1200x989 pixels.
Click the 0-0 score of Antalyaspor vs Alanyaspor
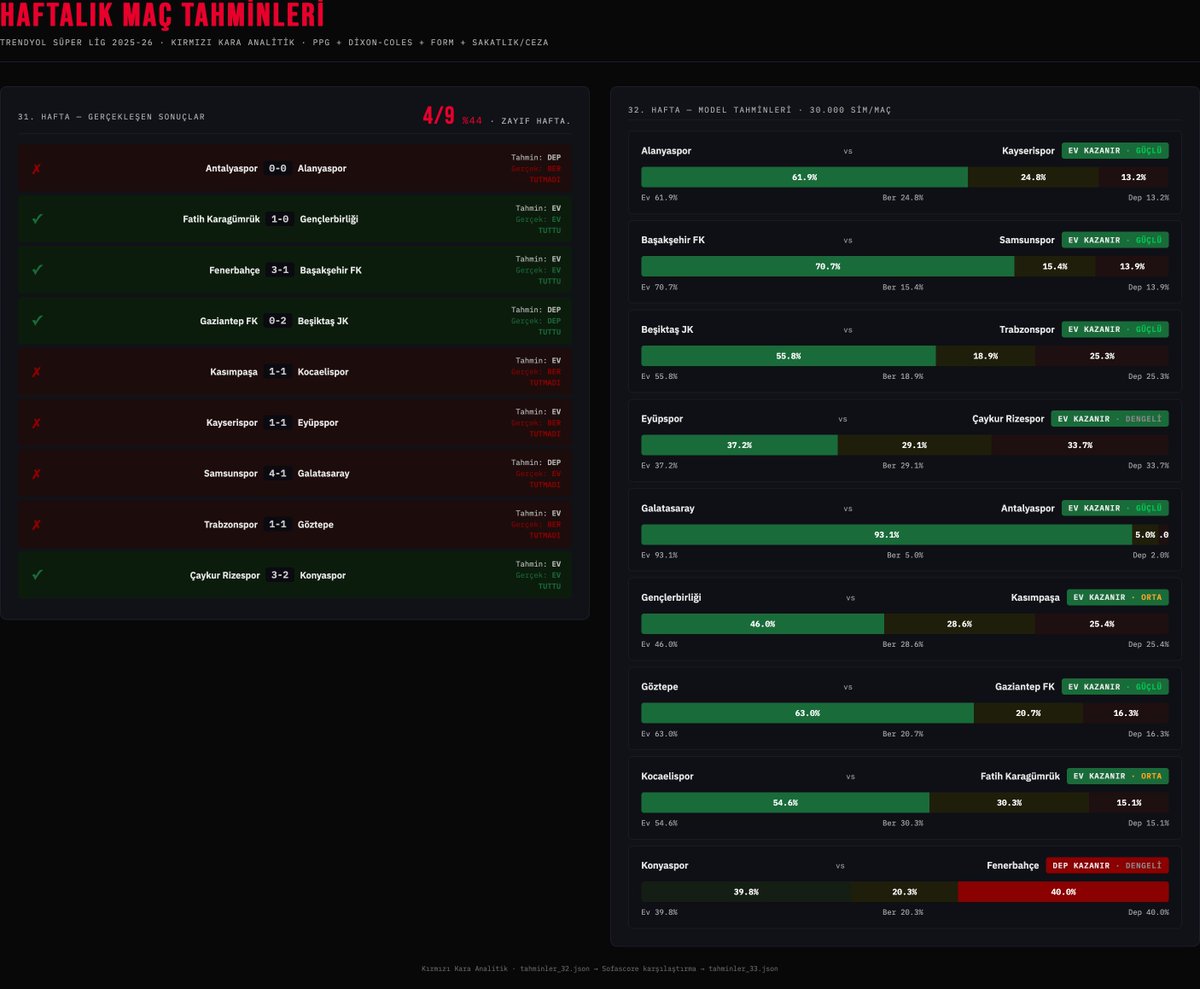pyautogui.click(x=278, y=168)
